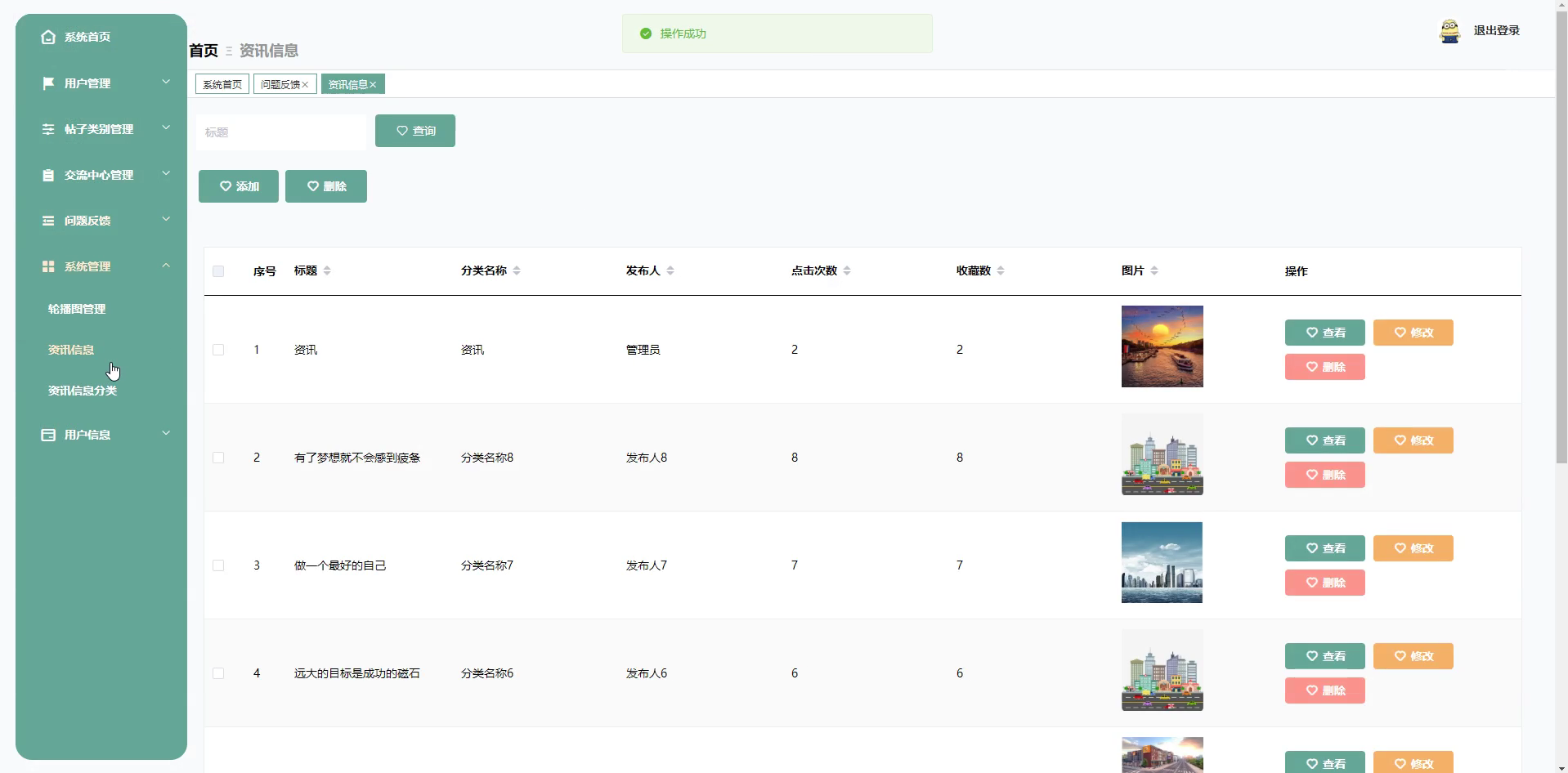Screen dimensions: 1568x773
Task: Click 修改 for the 有了梦想就不会感到疲惫 row
Action: click(x=1413, y=440)
